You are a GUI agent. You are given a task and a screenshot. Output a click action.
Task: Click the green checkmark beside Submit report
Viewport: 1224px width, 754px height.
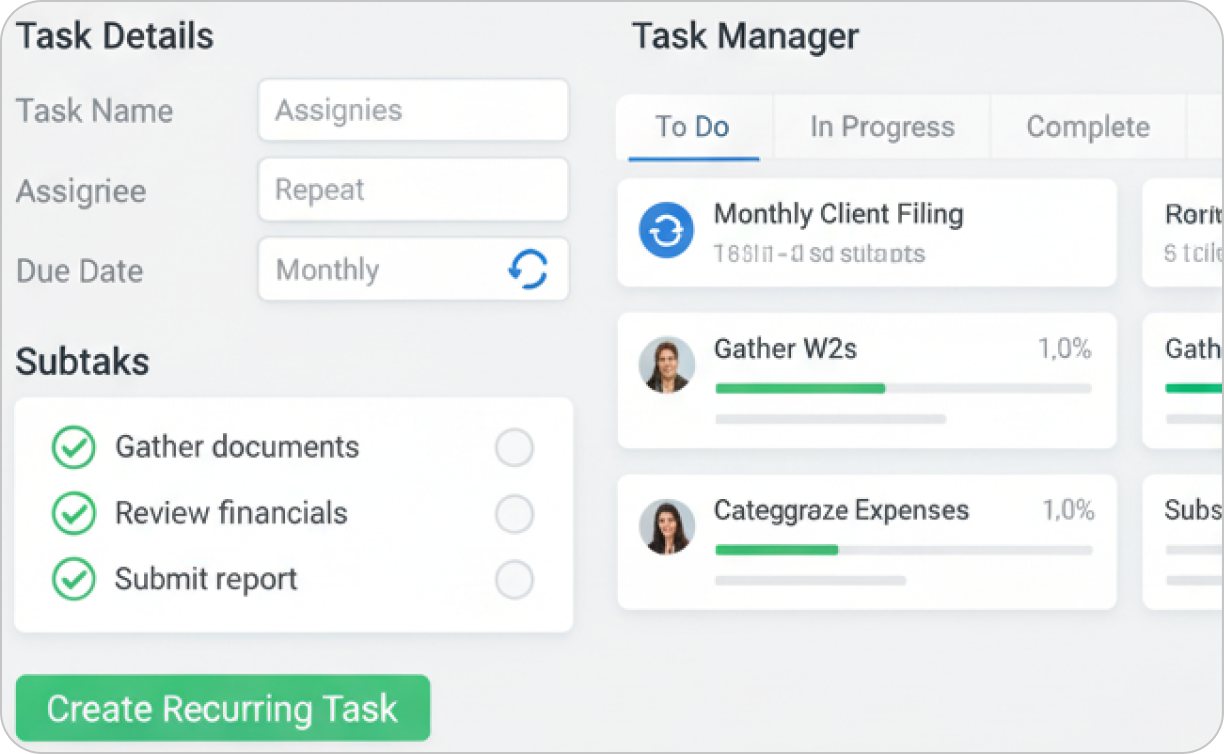[73, 579]
